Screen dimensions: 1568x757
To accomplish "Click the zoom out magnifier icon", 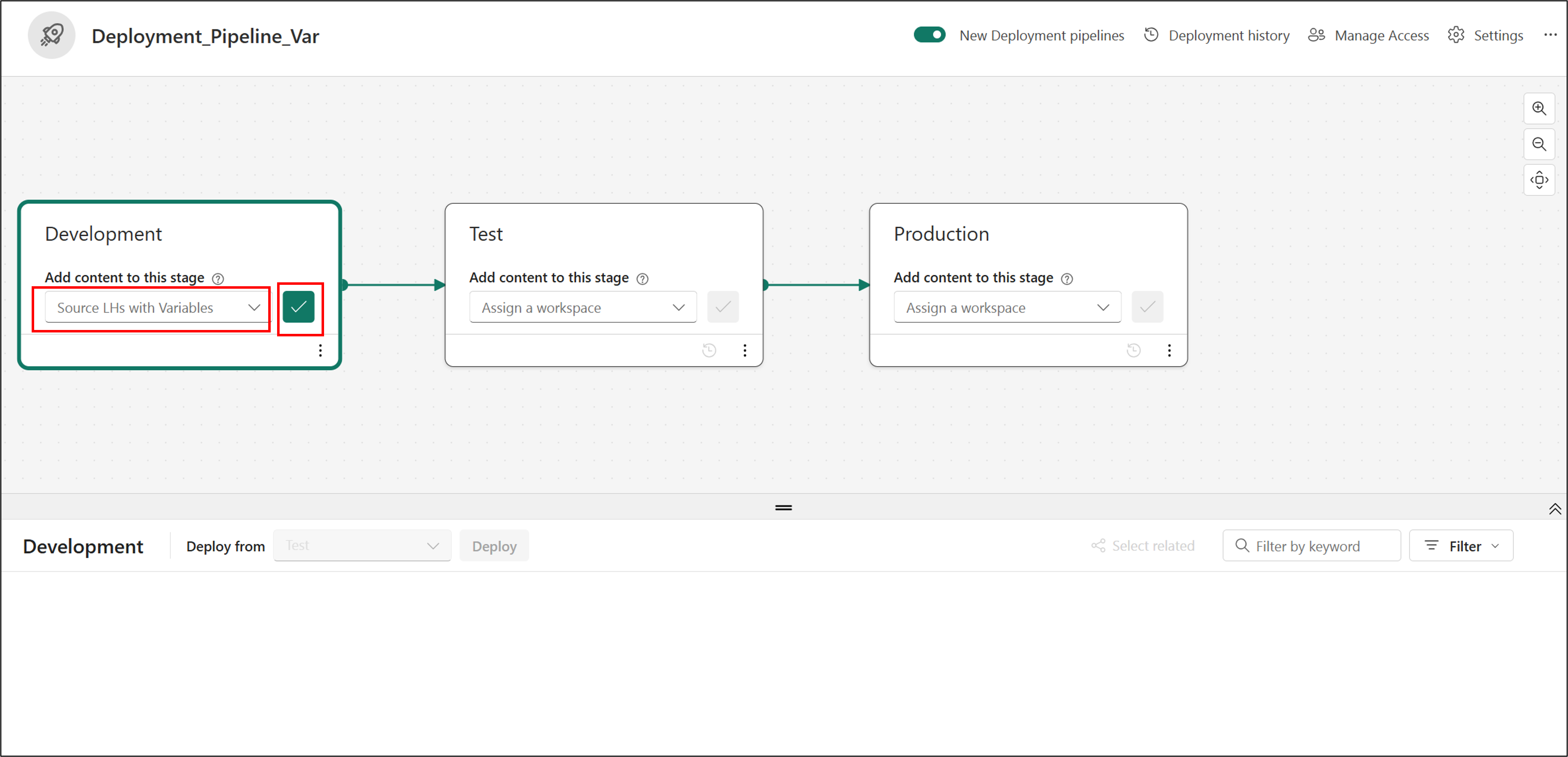I will [1539, 144].
